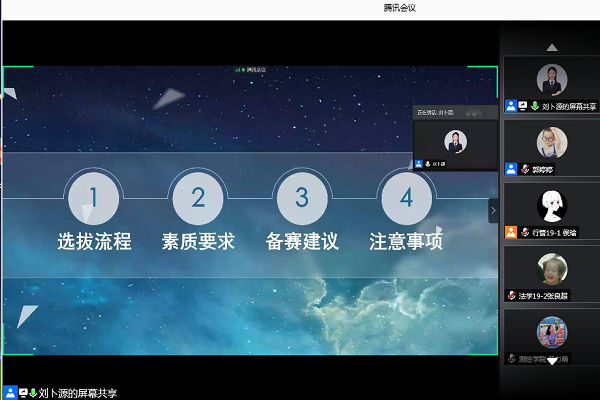Select participant 行管19-1 avatar tile
600x400 pixels.
[x=551, y=208]
